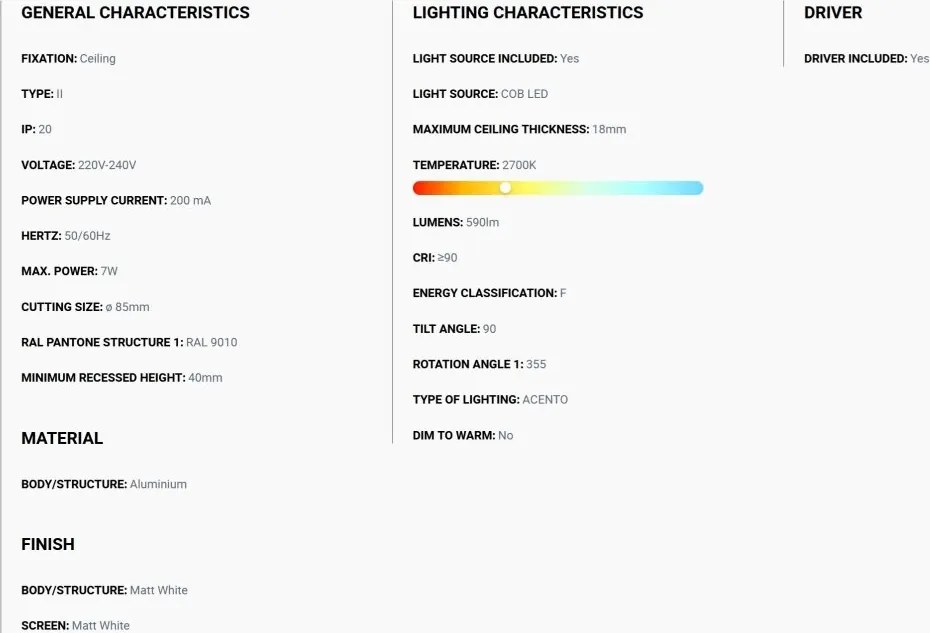Click the Cutting Size ø 85mm entry
This screenshot has width=930, height=633.
coord(85,307)
